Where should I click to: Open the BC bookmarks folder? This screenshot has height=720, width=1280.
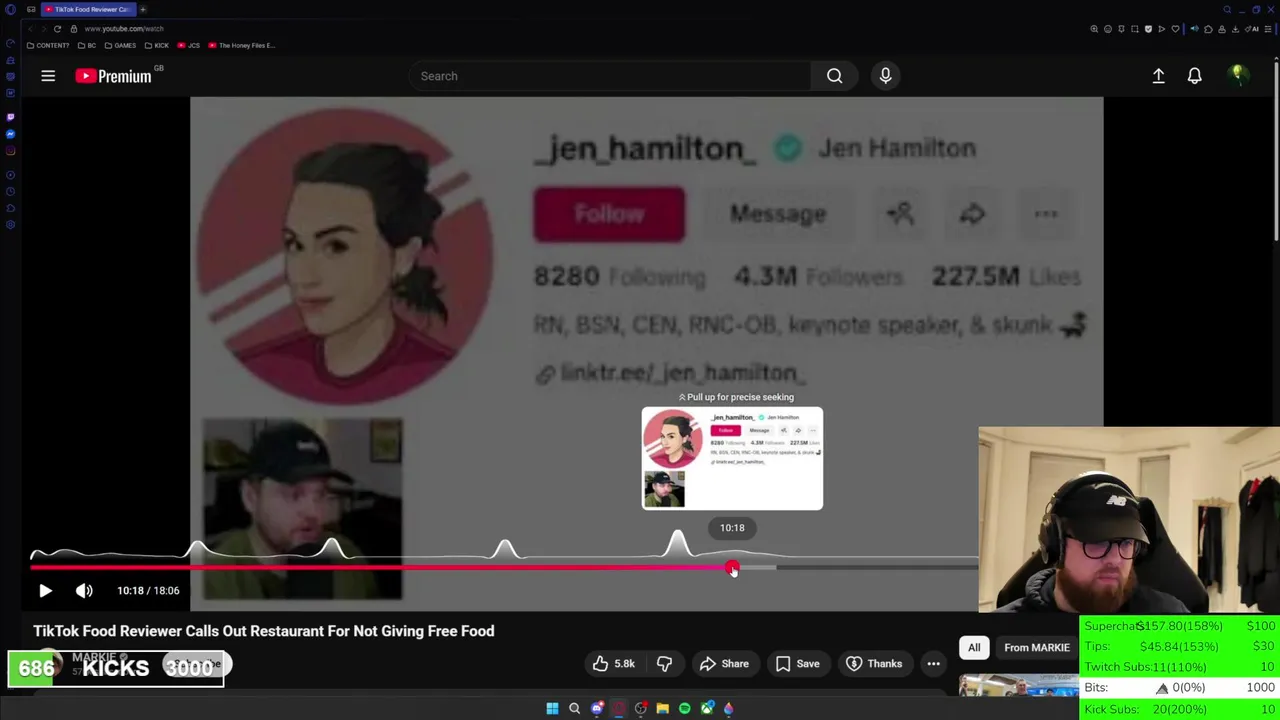(87, 45)
